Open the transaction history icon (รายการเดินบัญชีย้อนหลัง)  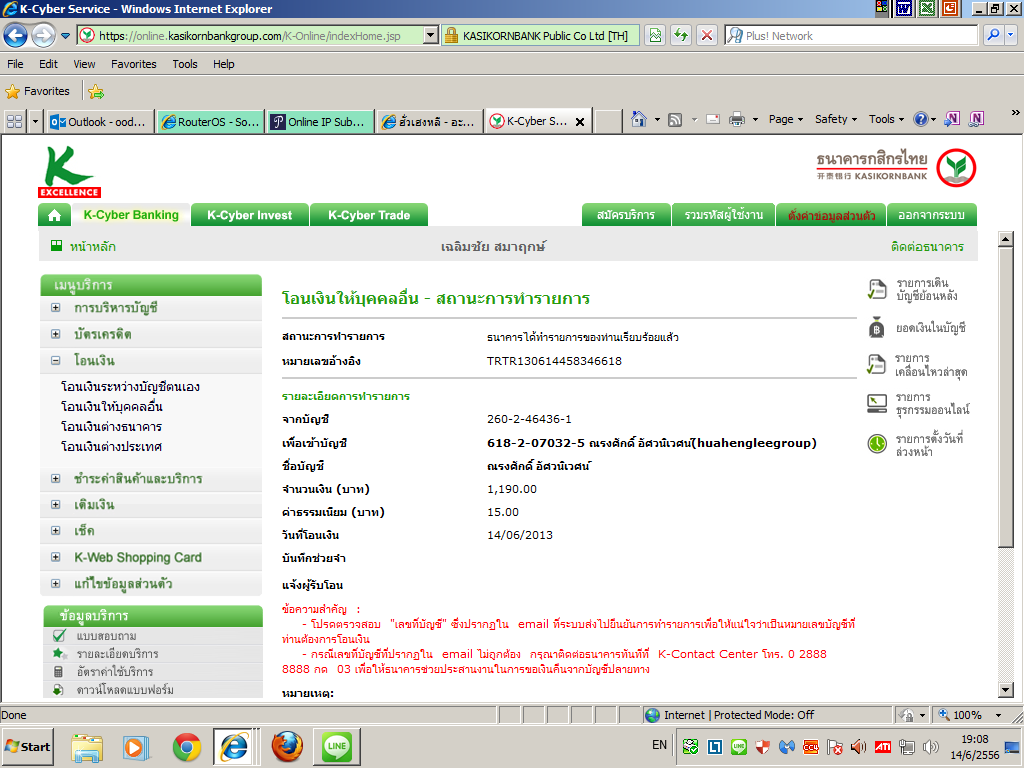point(876,289)
